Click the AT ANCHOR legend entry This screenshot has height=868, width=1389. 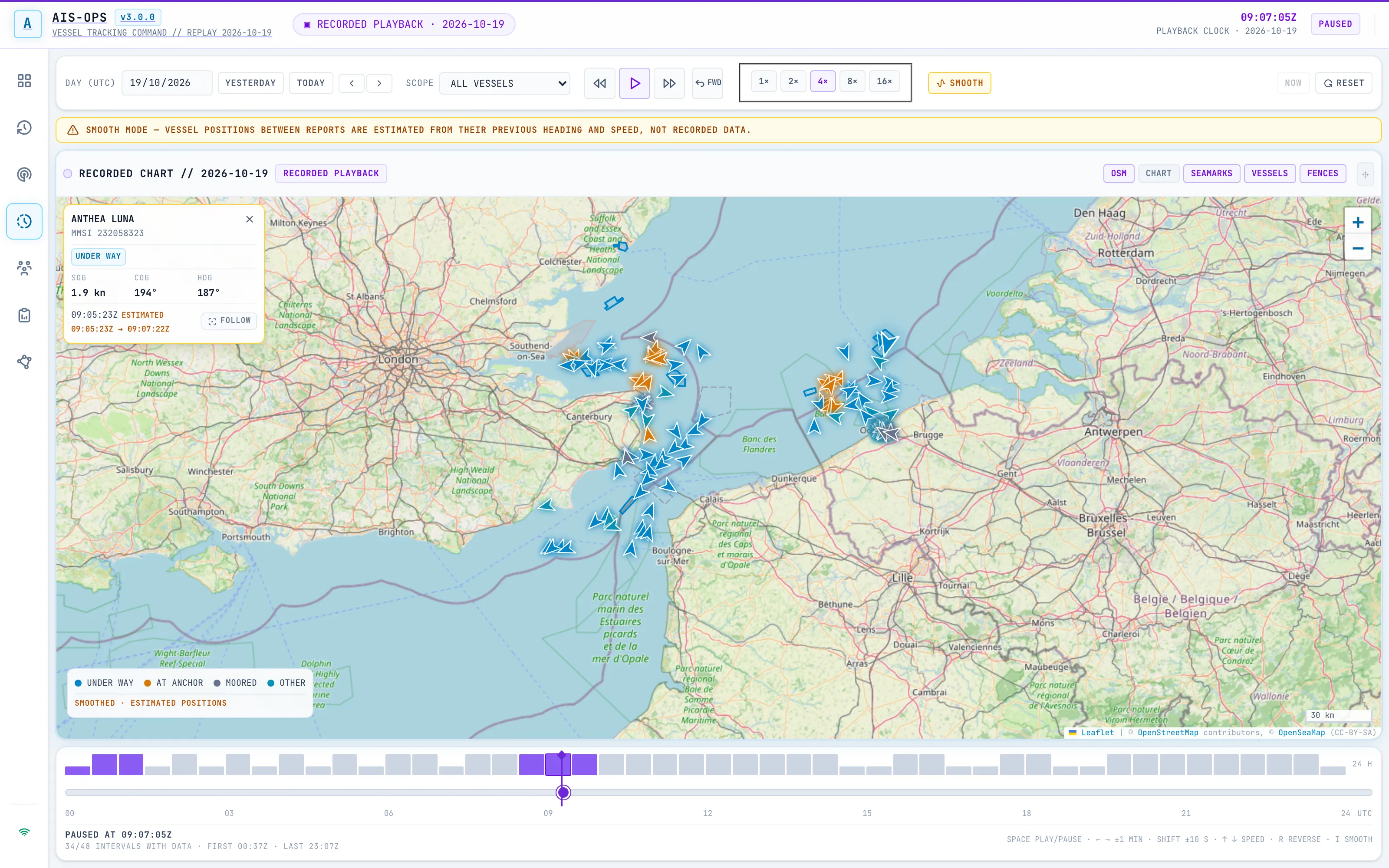point(173,683)
